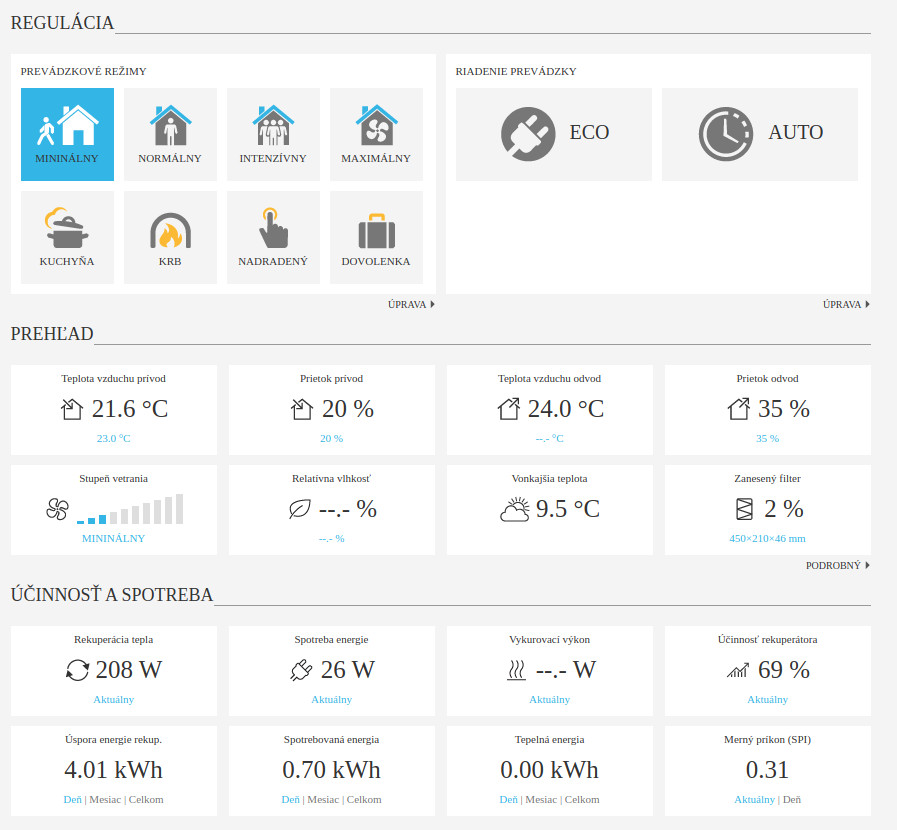
Task: Select Deň under Merný príkon (SPI)
Action: (791, 800)
